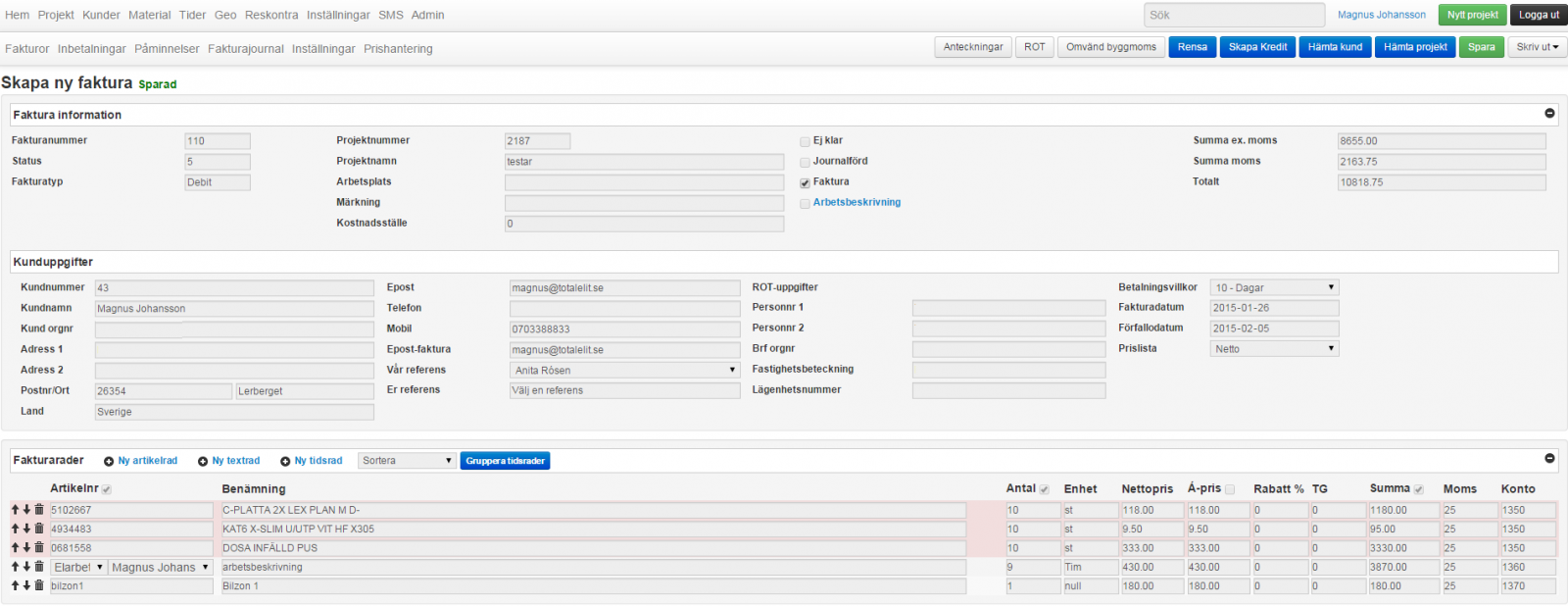Toggle the Arbetsbeskrivning checkbox
1568x606 pixels.
tap(805, 203)
